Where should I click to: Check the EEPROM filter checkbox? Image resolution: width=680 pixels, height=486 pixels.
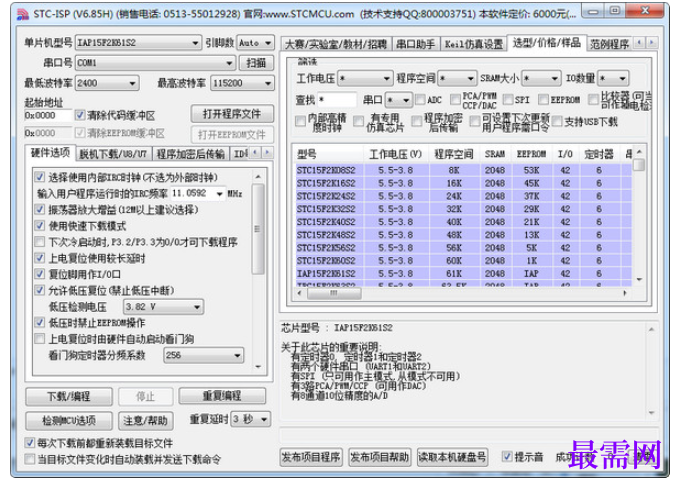coord(543,100)
